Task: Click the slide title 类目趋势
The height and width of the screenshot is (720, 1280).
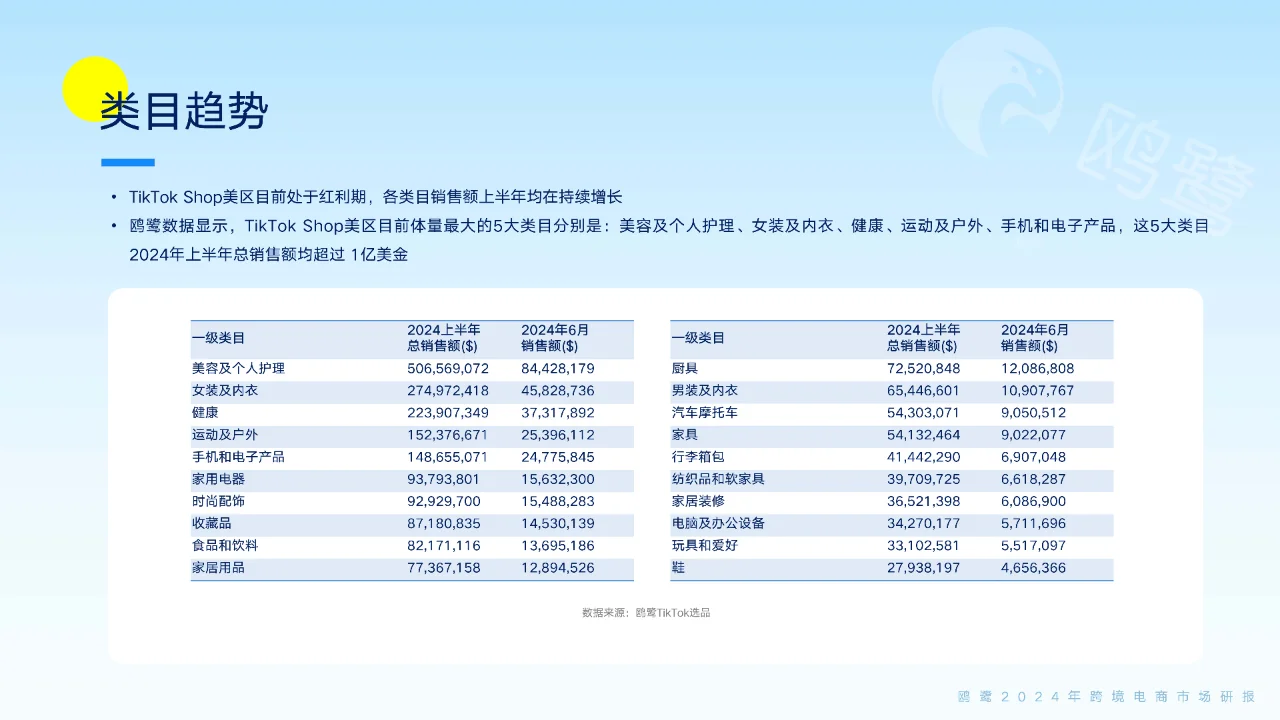Action: (x=184, y=110)
